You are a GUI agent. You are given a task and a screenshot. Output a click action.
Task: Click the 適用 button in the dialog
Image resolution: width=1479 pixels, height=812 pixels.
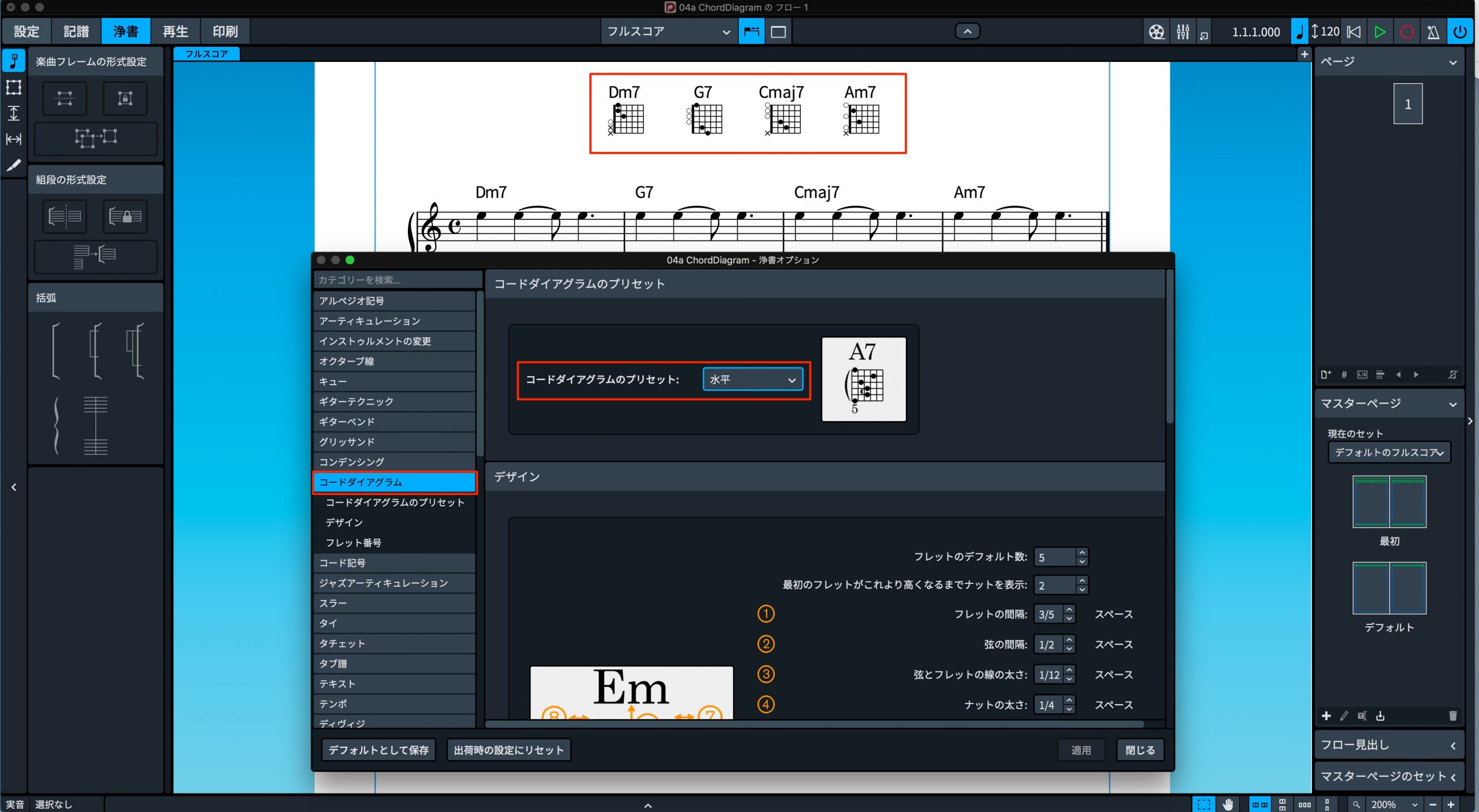[x=1081, y=750]
